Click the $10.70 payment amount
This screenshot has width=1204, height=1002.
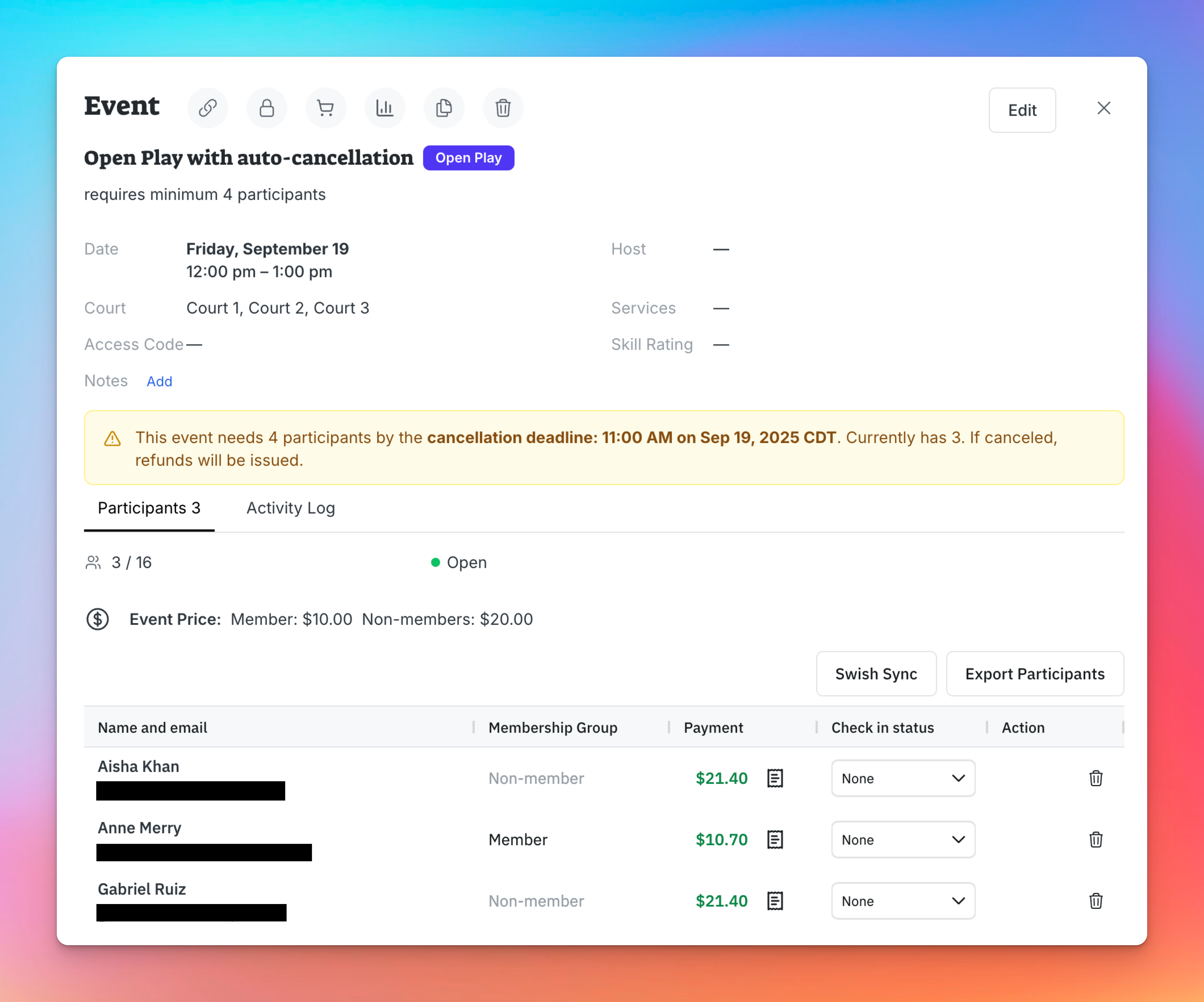pyautogui.click(x=721, y=840)
